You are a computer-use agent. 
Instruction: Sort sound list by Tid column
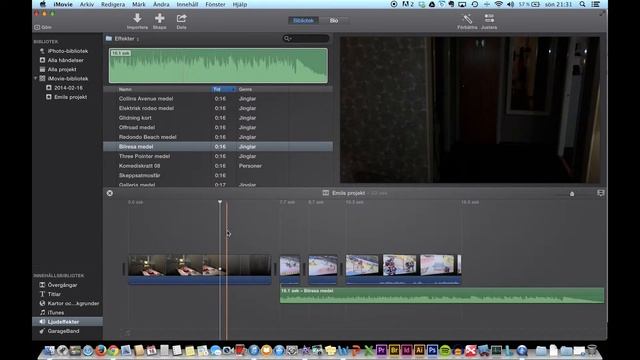point(223,89)
